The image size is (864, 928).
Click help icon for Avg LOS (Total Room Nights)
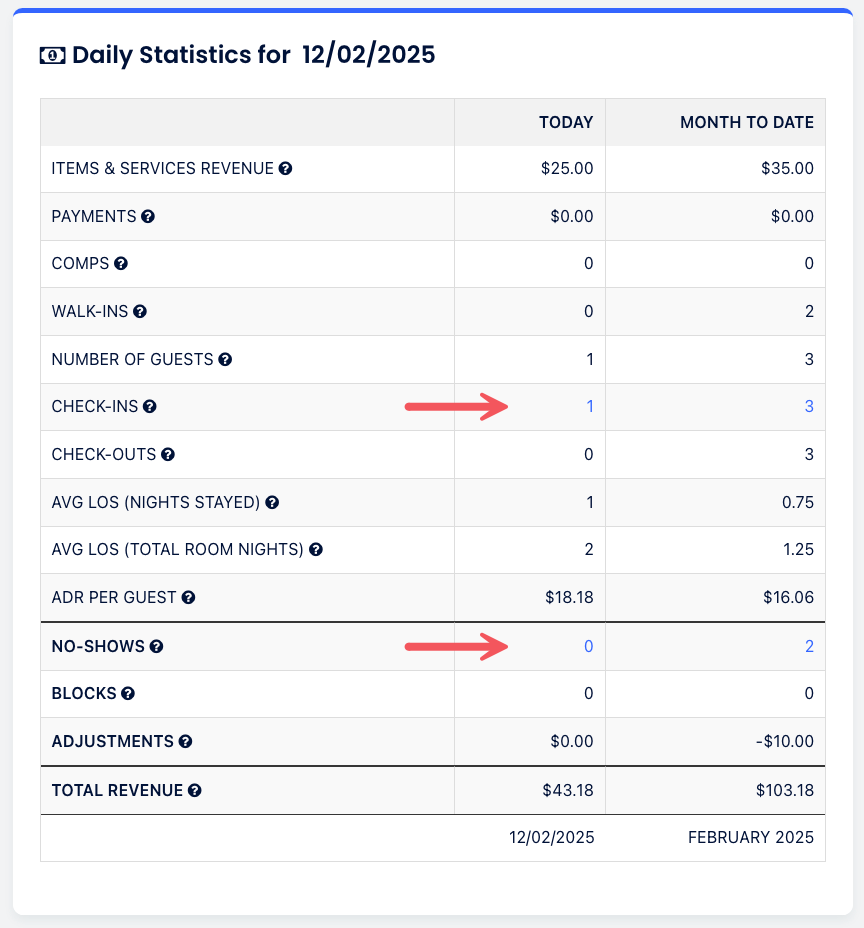tap(316, 550)
